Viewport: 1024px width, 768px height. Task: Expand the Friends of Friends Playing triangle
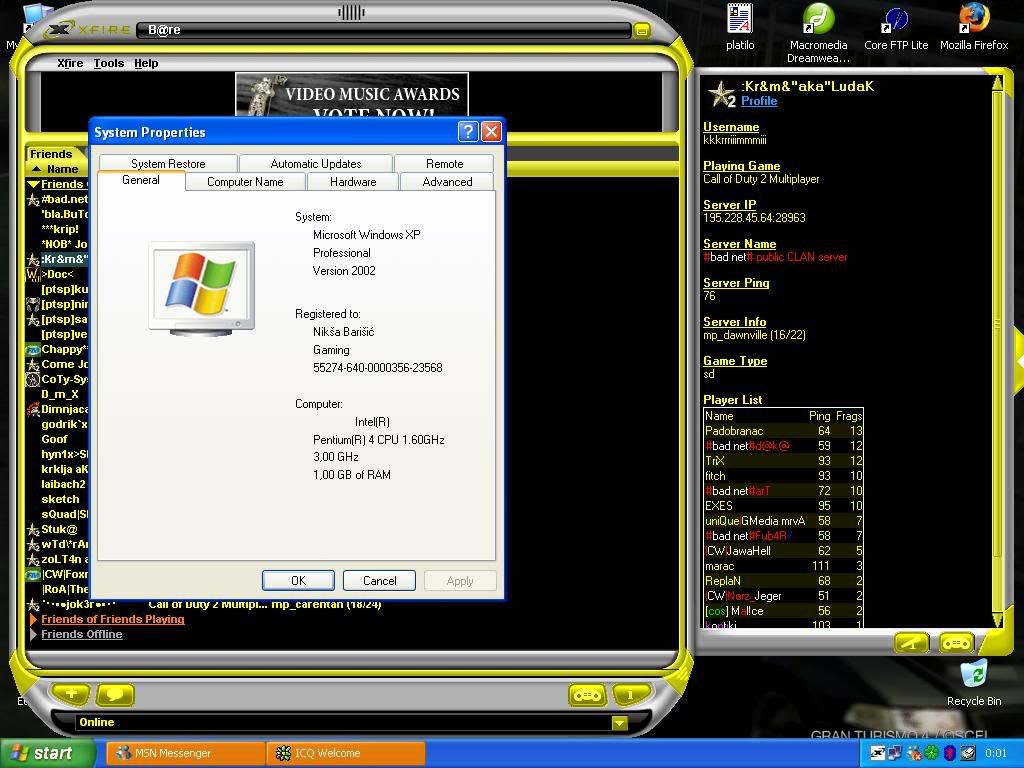click(33, 619)
